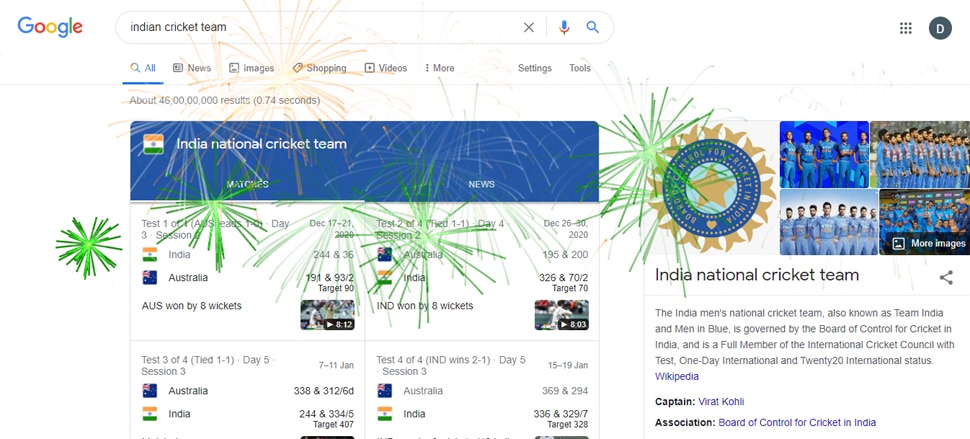Start a voice search with the microphone
The width and height of the screenshot is (970, 439).
[564, 28]
